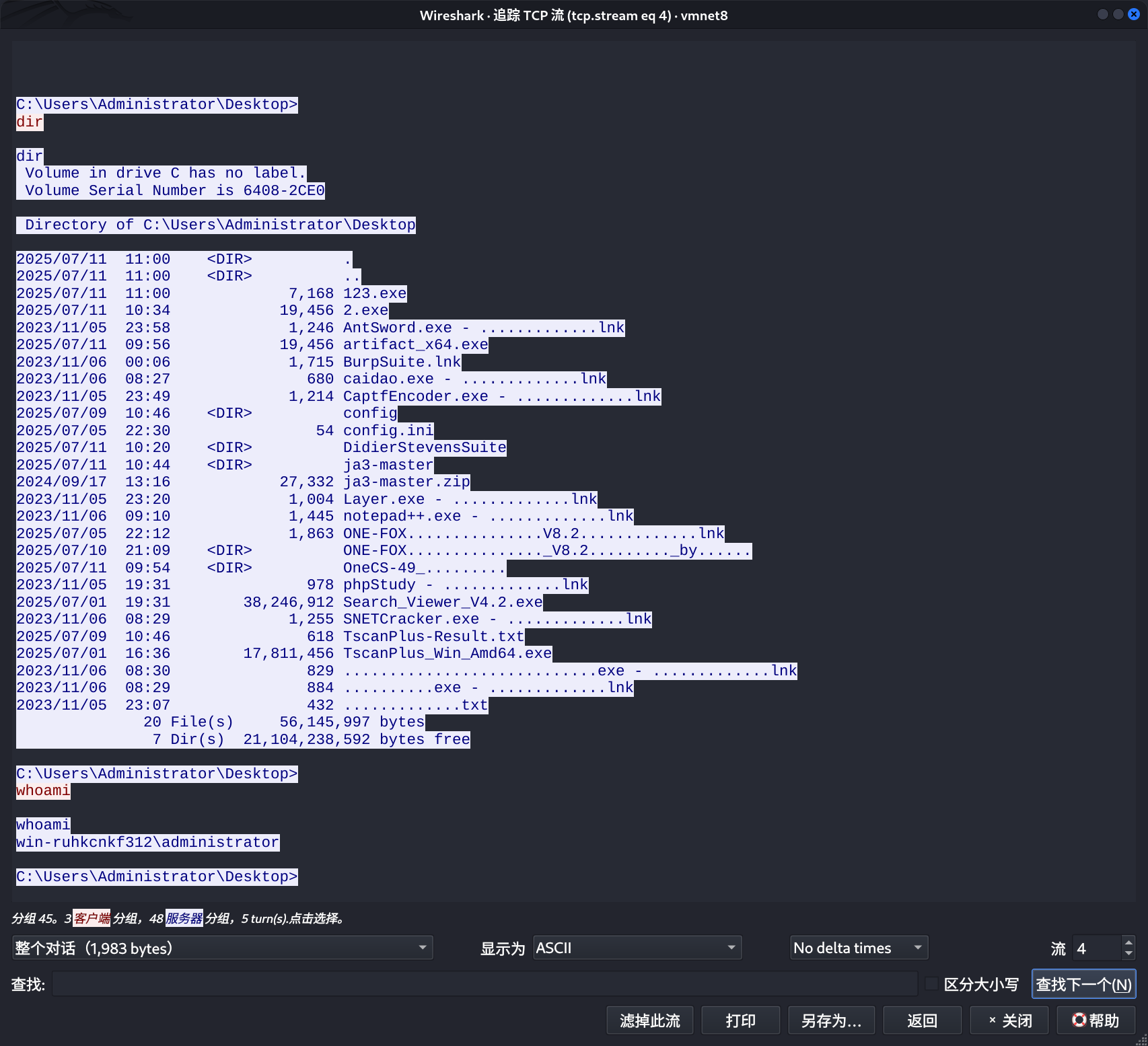Image resolution: width=1148 pixels, height=1046 pixels.
Task: Enable the 区分大小写 case-sensitive checkbox
Action: (931, 984)
